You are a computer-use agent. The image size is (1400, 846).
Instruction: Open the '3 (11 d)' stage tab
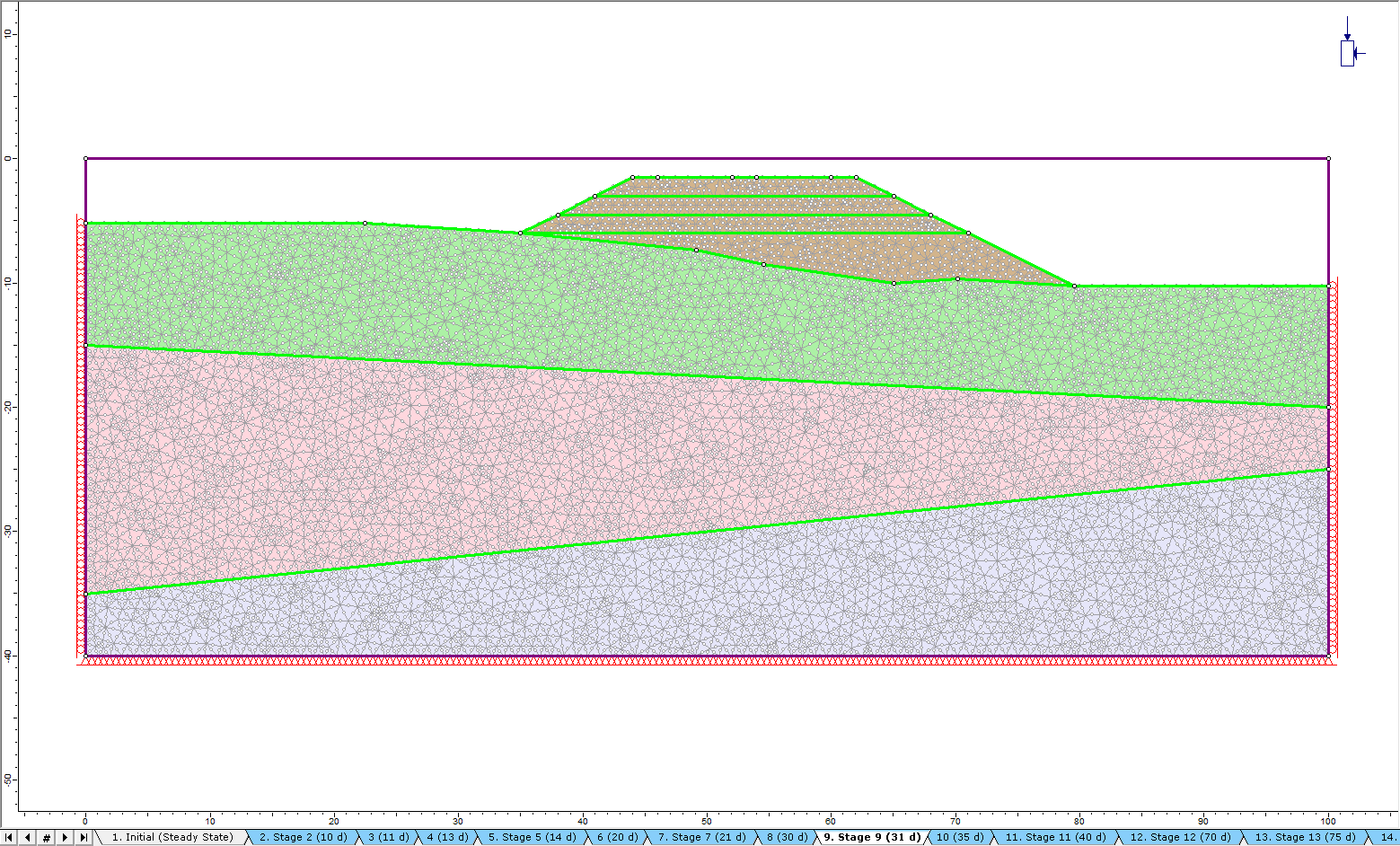coord(388,837)
